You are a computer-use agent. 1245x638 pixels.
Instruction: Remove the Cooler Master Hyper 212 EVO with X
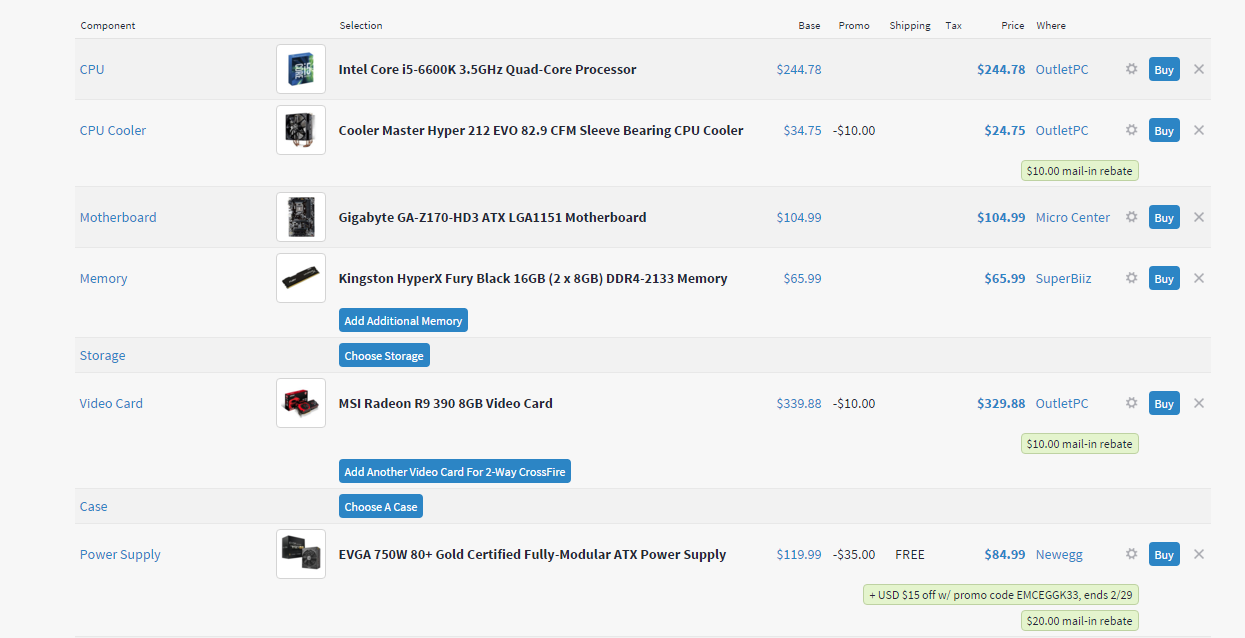click(x=1199, y=130)
